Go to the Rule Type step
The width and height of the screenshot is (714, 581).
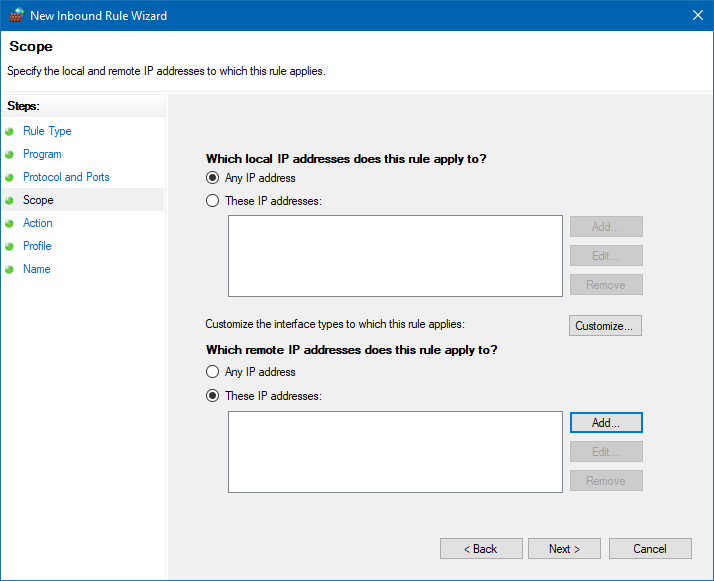pyautogui.click(x=47, y=131)
